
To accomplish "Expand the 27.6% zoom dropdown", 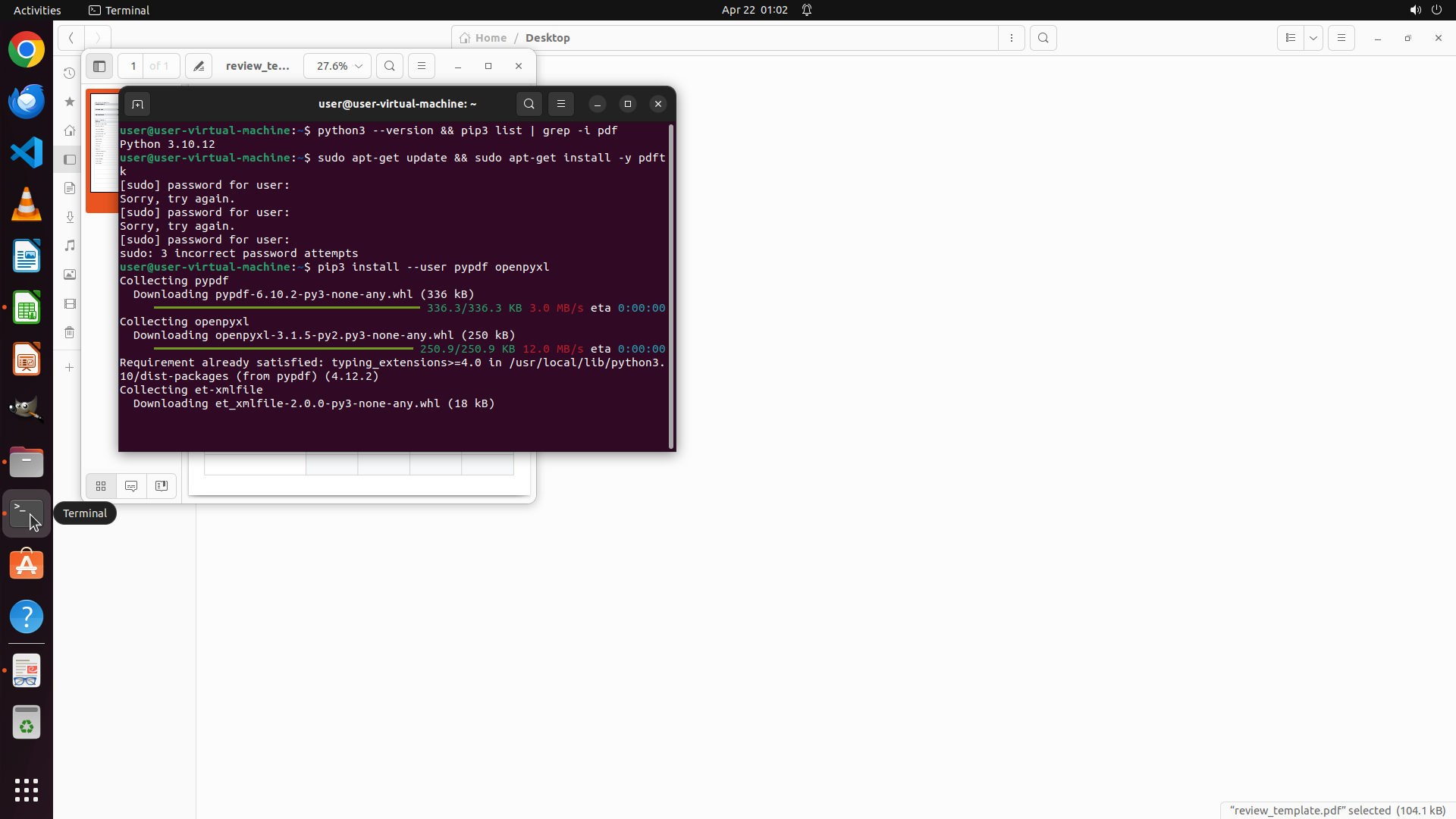I will pyautogui.click(x=337, y=66).
